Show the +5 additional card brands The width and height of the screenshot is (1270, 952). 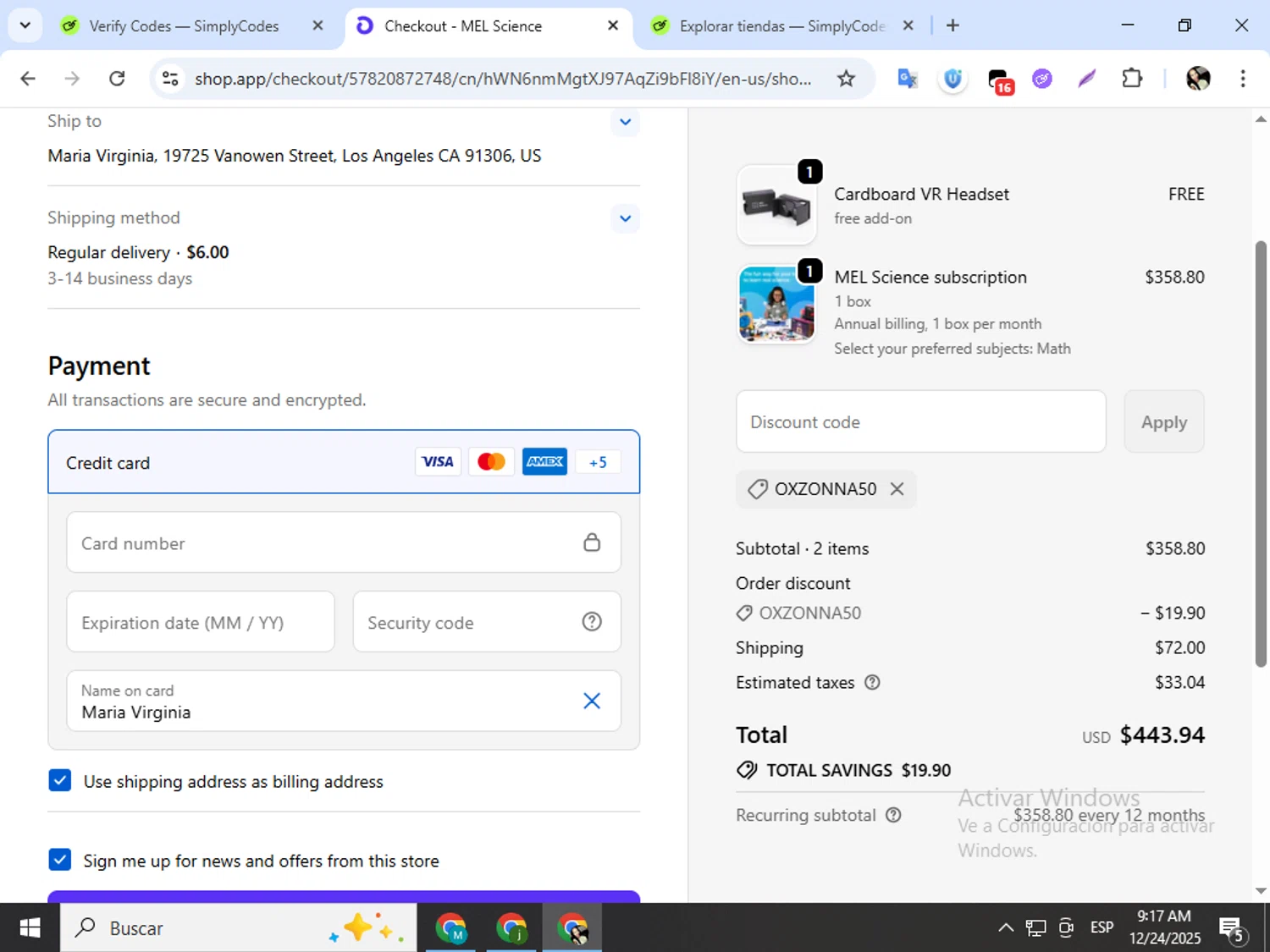pos(598,462)
